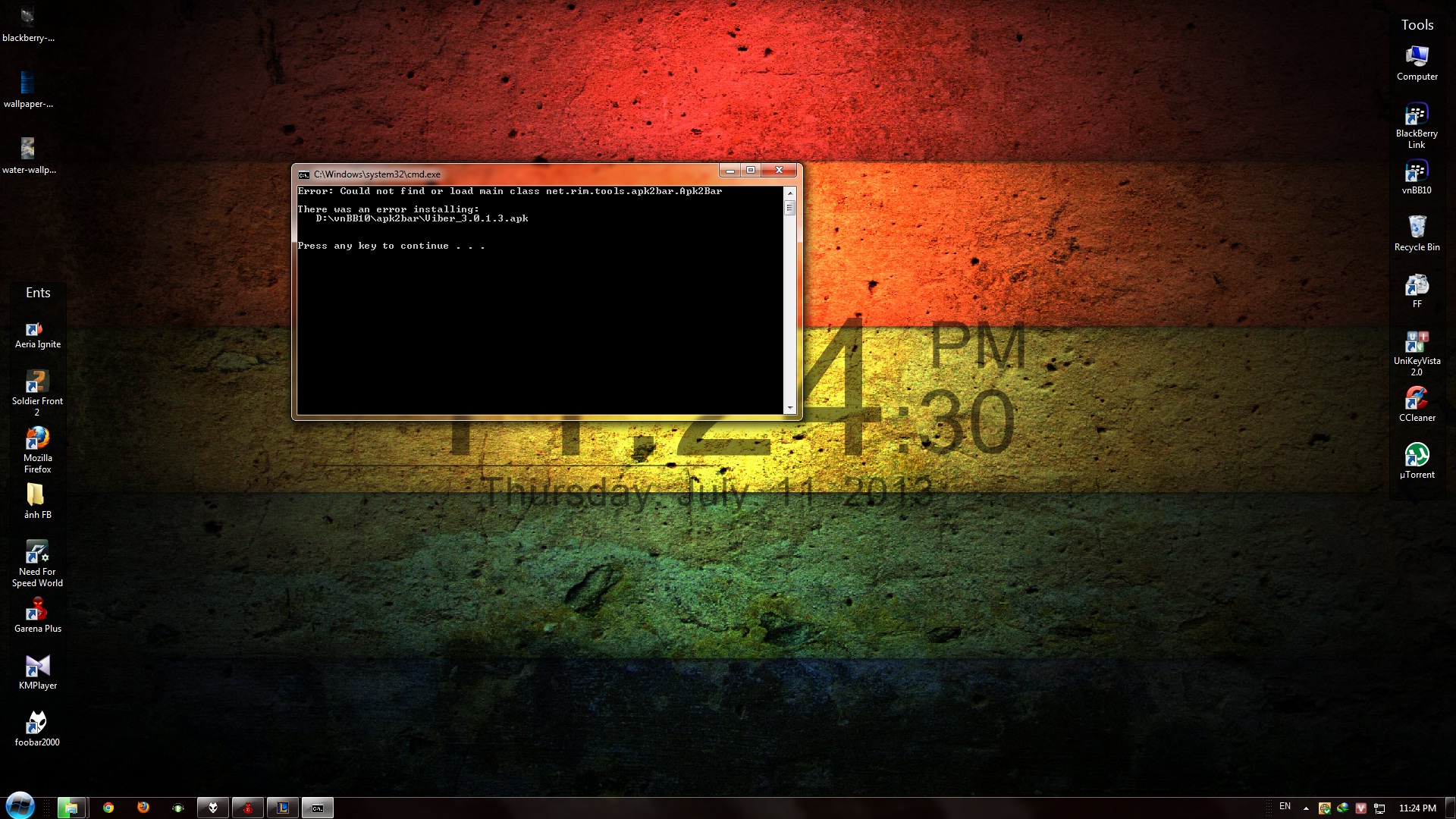Screen dimensions: 1456x819
Task: Launch CCleaner from the desktop
Action: point(1416,400)
